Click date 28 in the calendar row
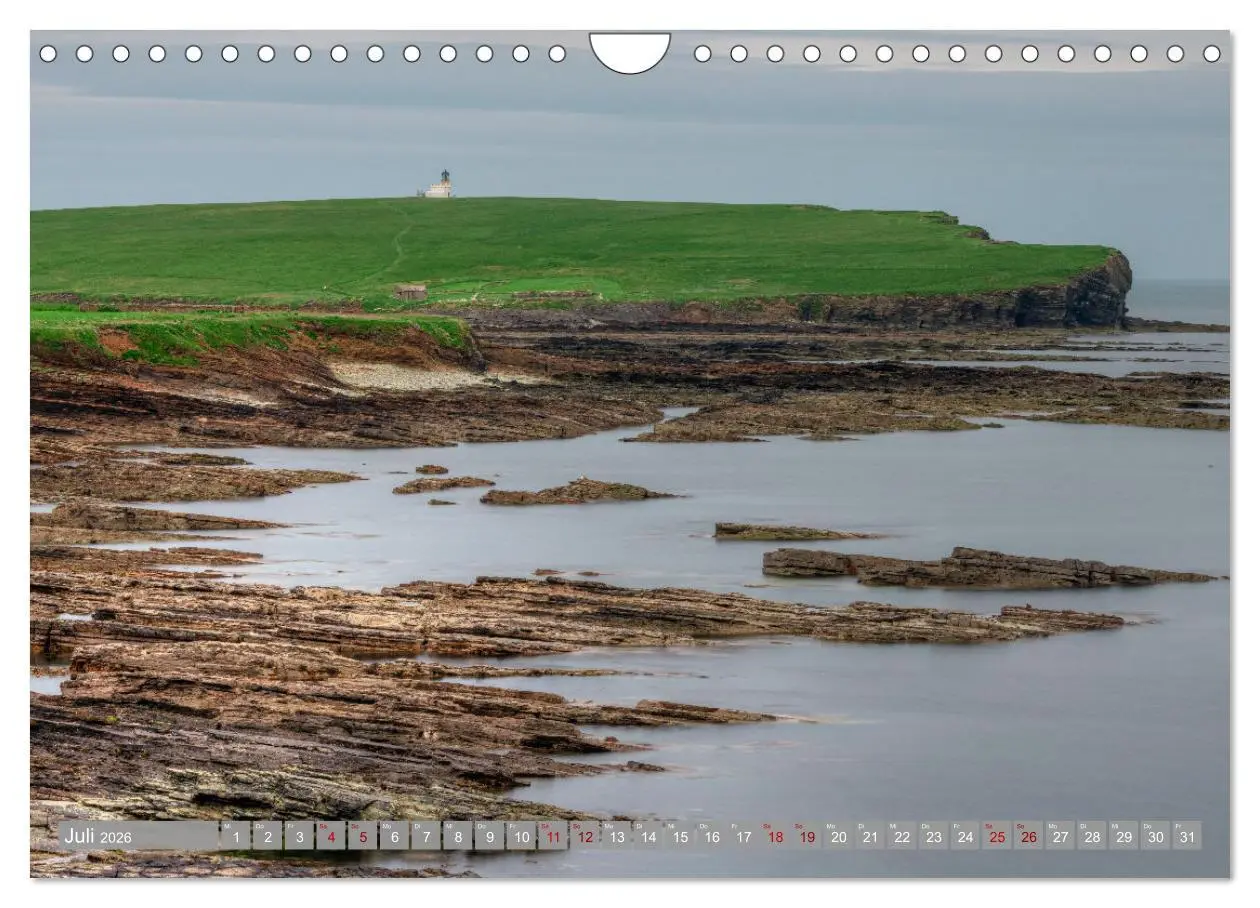 (1091, 836)
